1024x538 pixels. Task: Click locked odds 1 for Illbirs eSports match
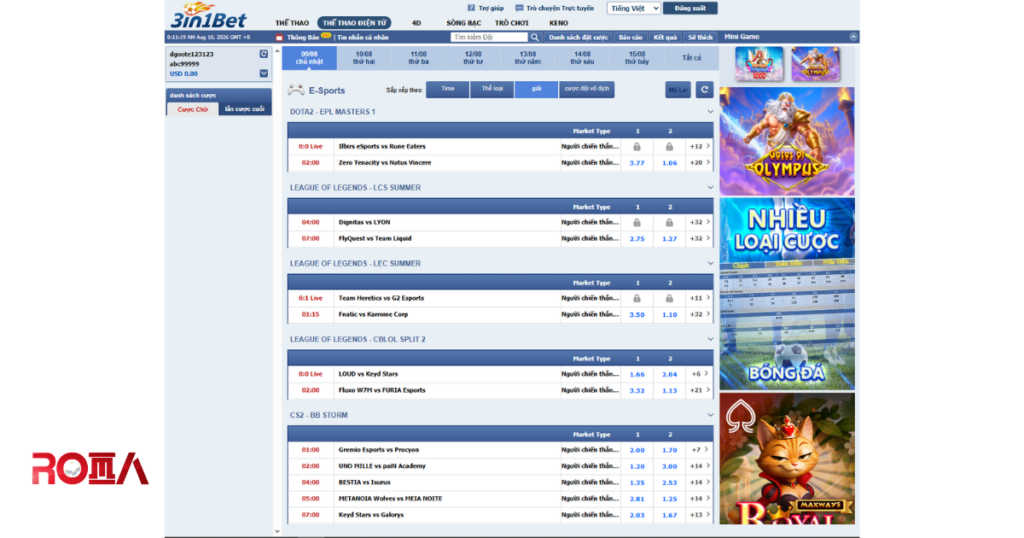click(637, 147)
